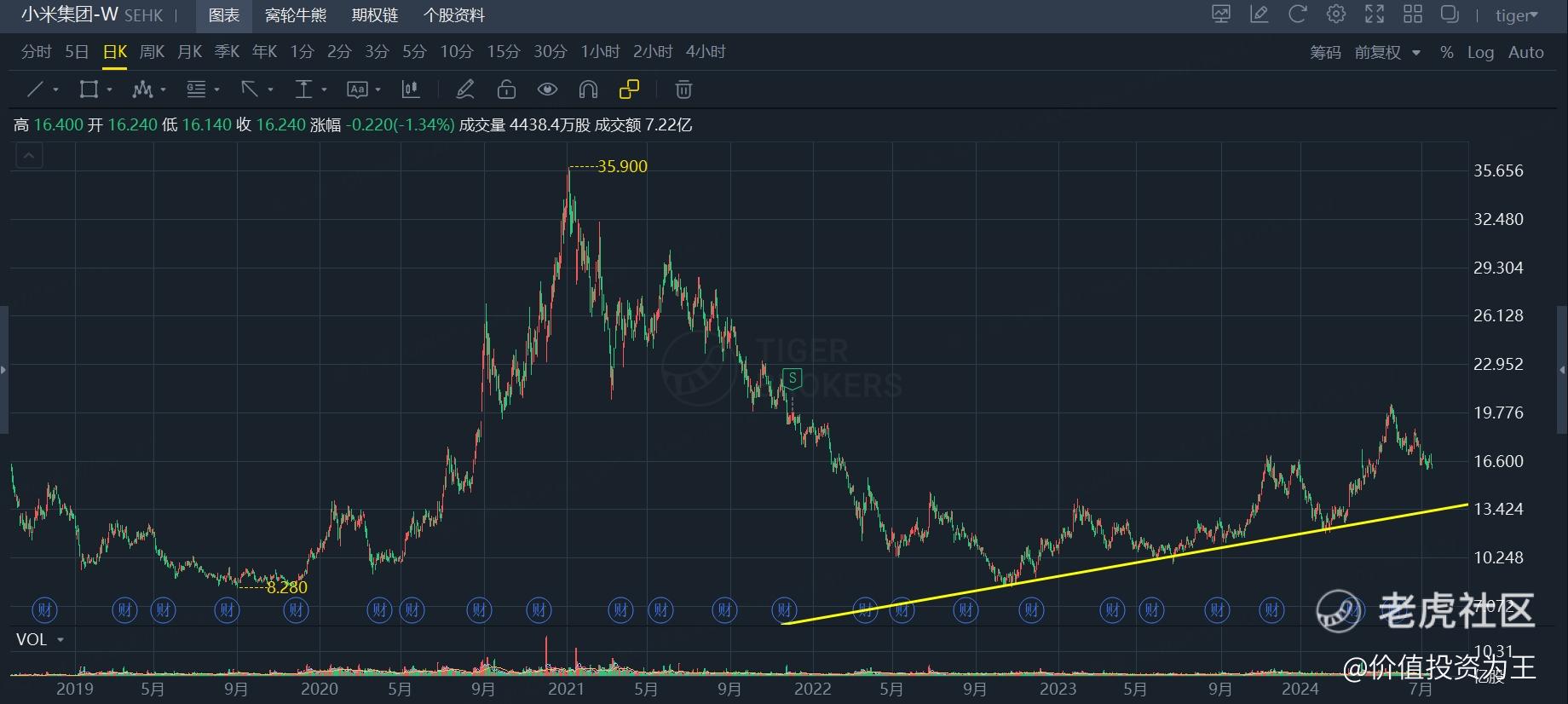Screen dimensions: 1568x704
Task: Open the earnings marker below 2021 label
Action: [x=539, y=609]
